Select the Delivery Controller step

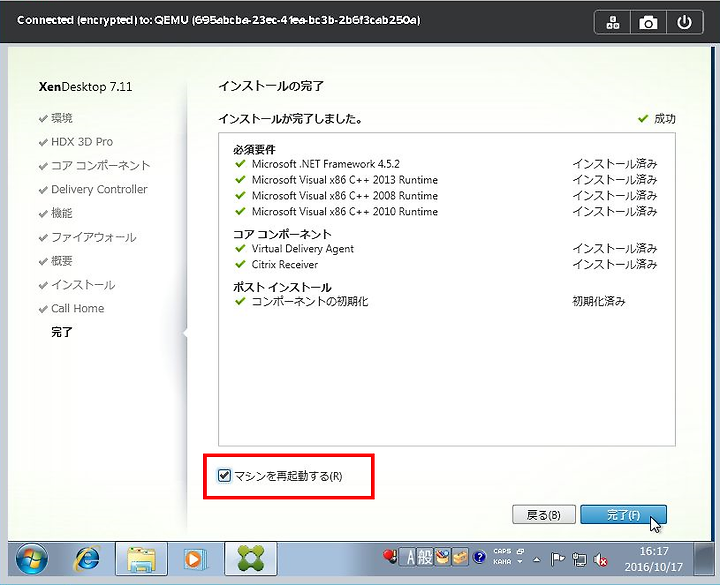[x=99, y=189]
